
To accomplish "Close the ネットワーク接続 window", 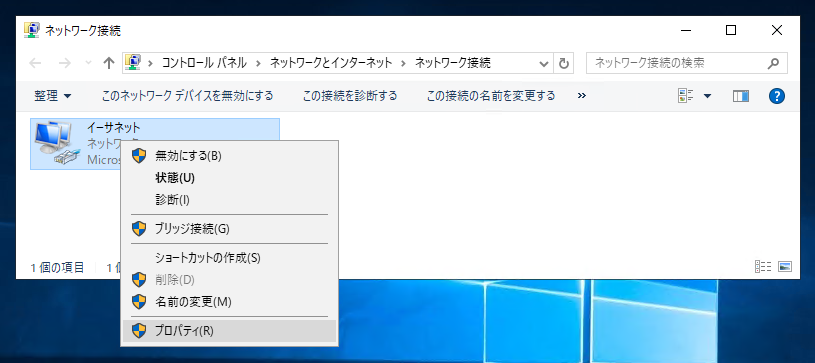I will coord(777,30).
